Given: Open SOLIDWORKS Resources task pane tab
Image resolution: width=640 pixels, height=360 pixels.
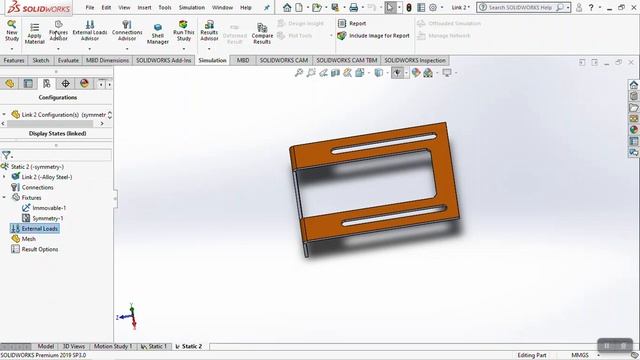Looking at the screenshot, I should coord(633,85).
